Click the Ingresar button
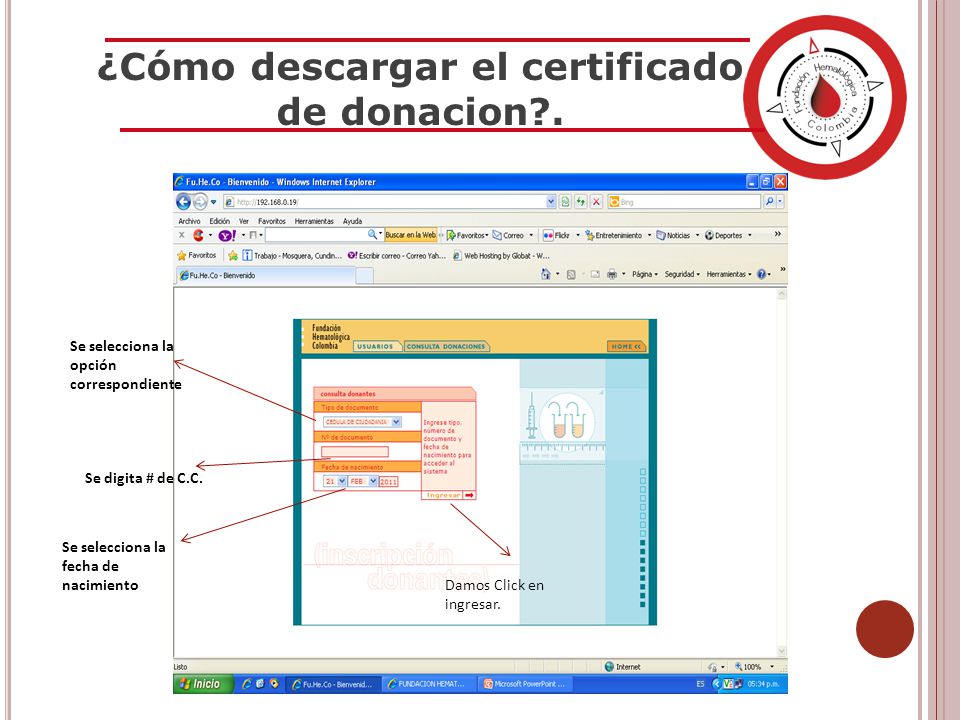960x720 pixels. [449, 495]
